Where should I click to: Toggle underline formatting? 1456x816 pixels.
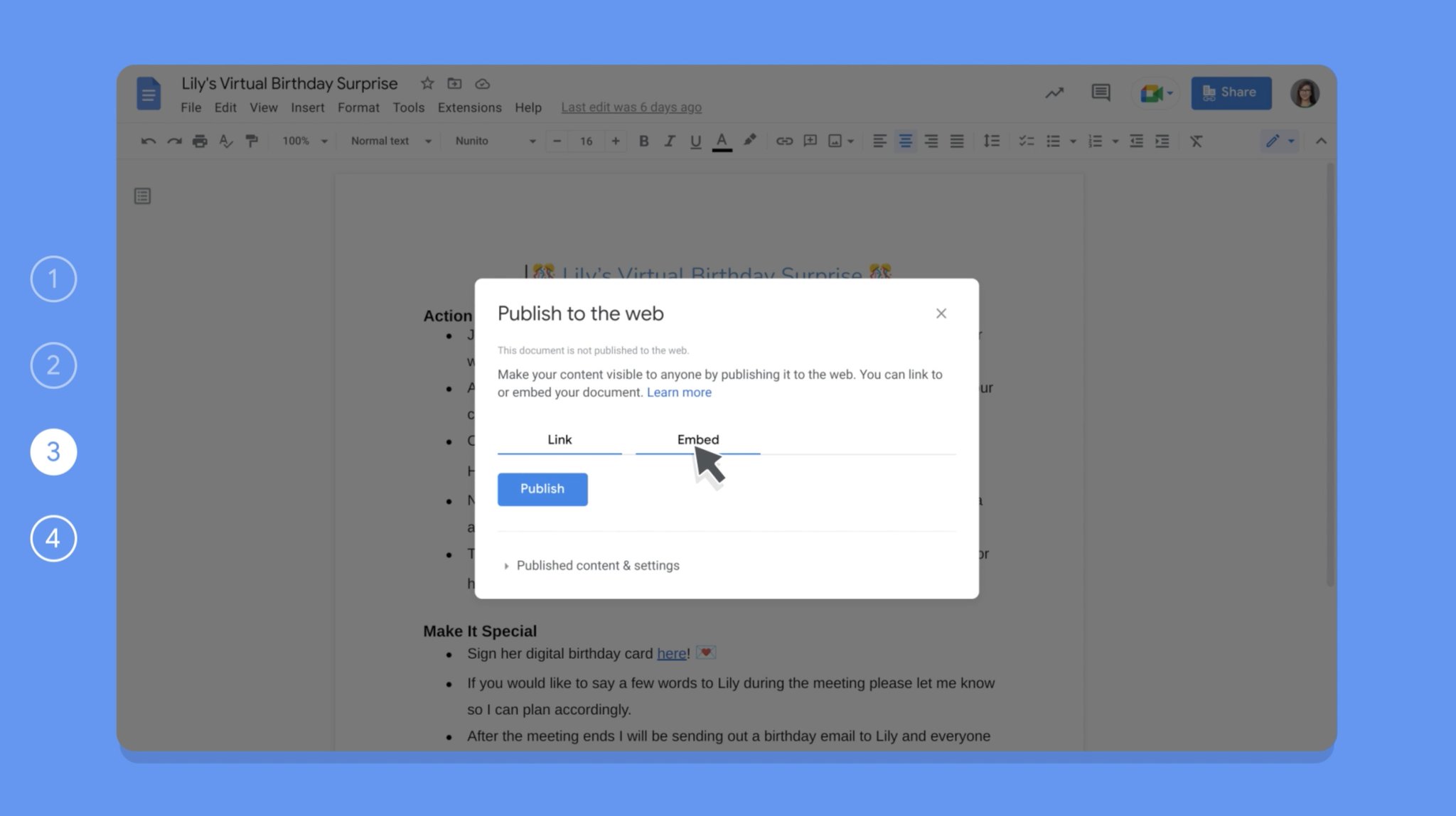(x=695, y=141)
